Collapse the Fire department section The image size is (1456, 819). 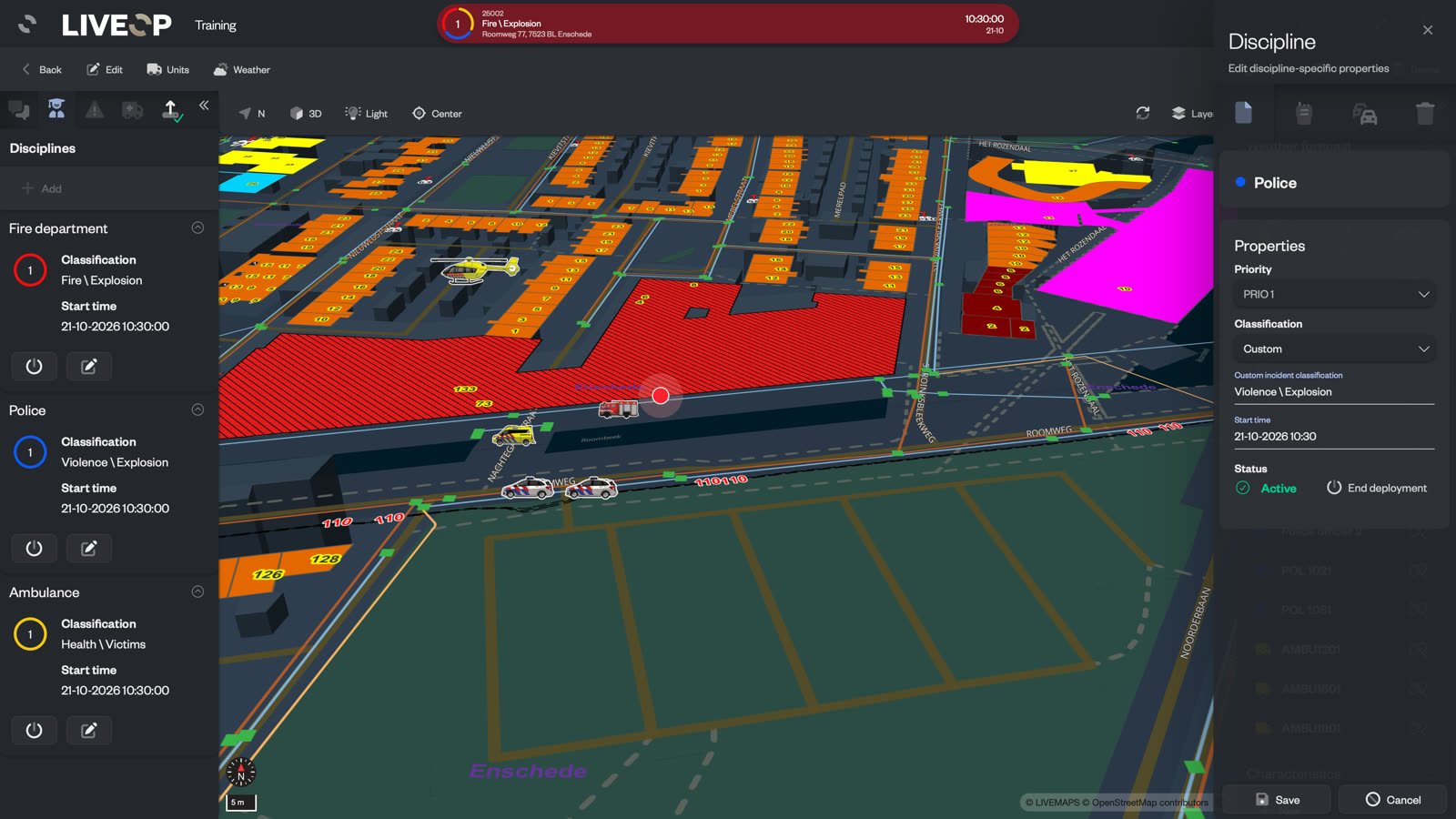197,227
